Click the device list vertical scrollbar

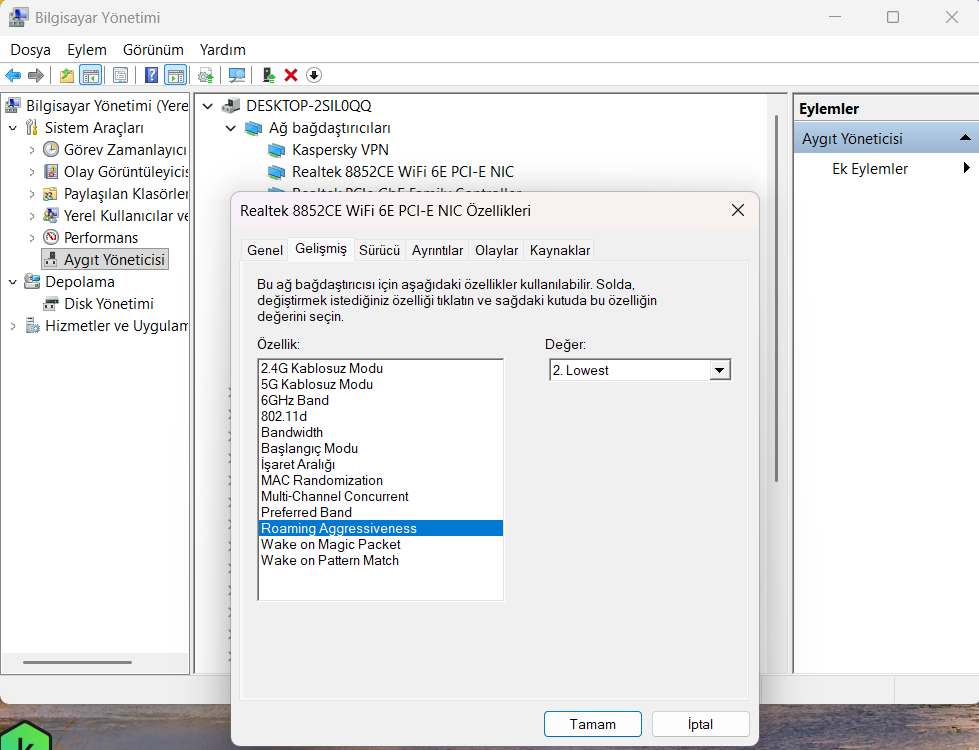[776, 298]
